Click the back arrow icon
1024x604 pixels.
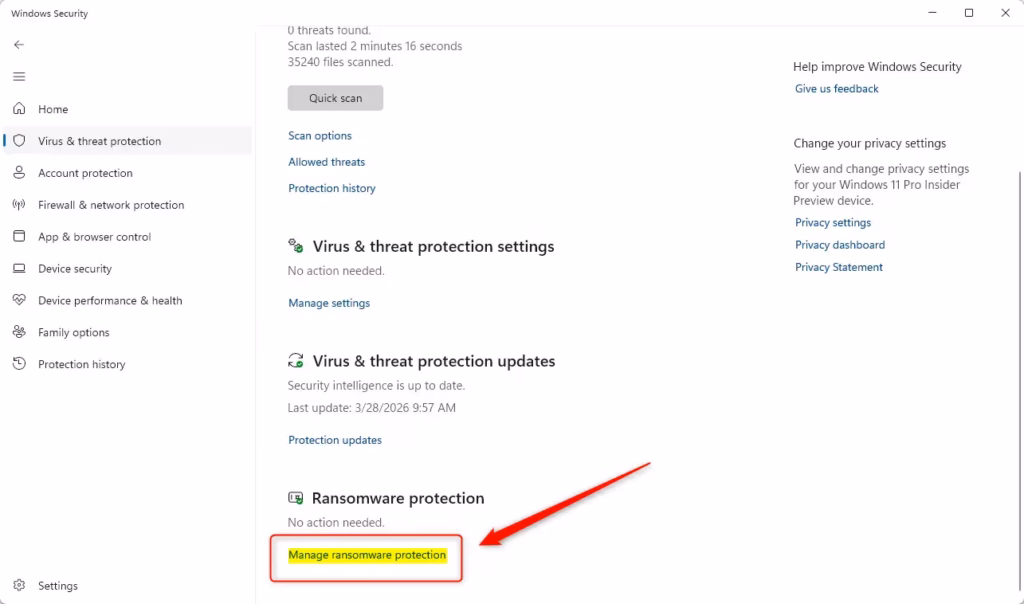19,45
